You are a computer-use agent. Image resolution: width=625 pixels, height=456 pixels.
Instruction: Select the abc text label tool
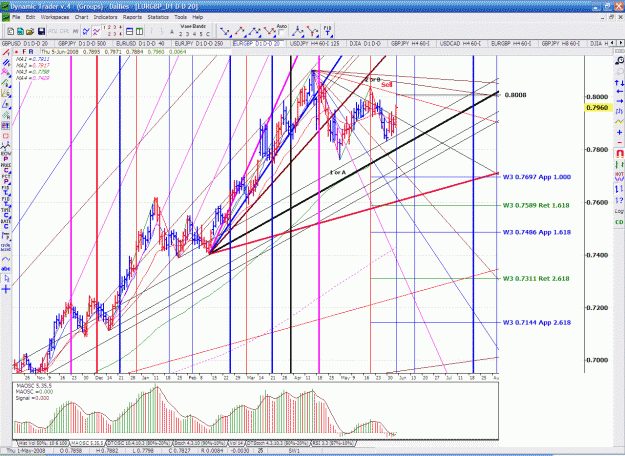pos(6,269)
